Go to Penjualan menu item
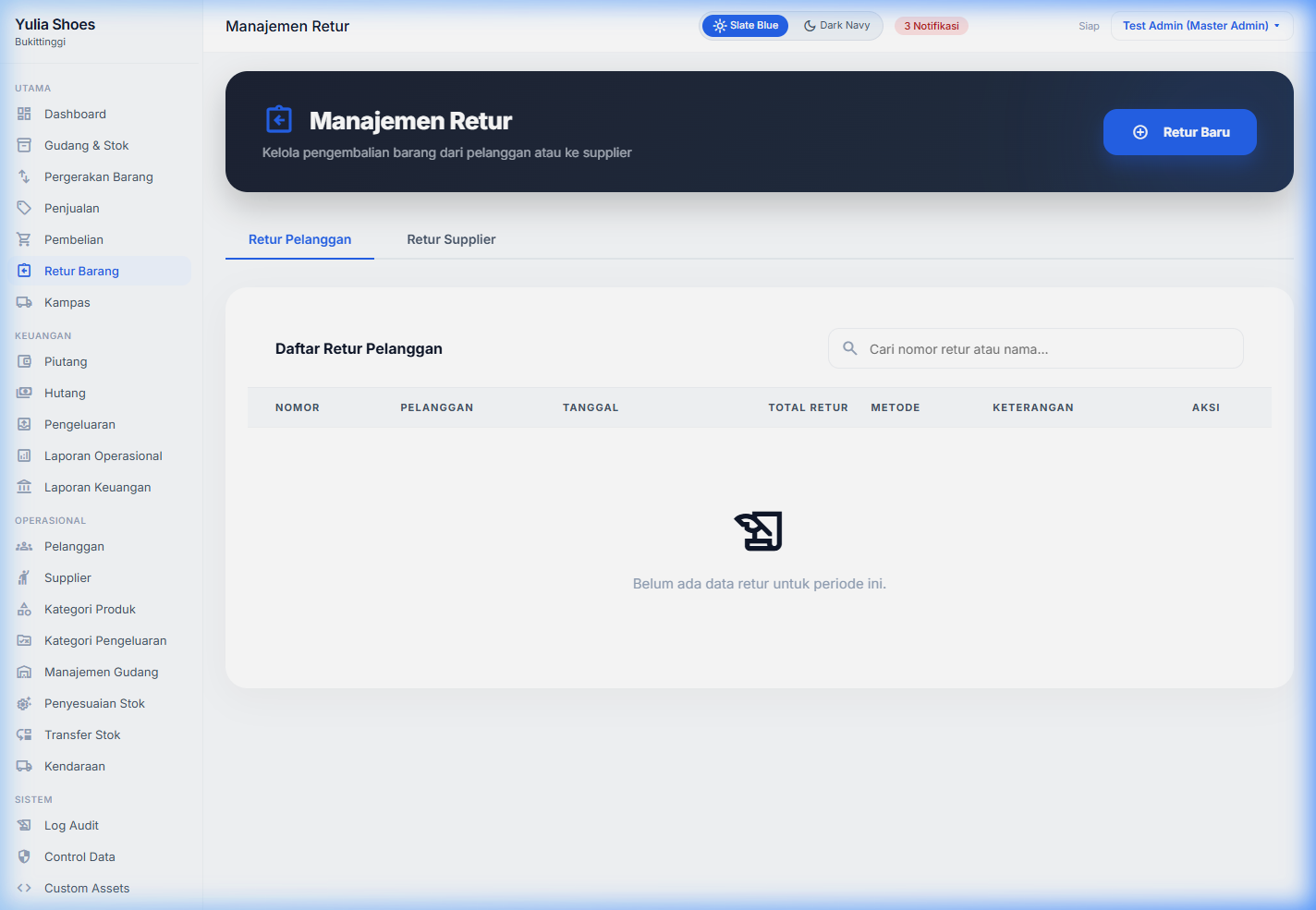The height and width of the screenshot is (910, 1316). pos(98,208)
